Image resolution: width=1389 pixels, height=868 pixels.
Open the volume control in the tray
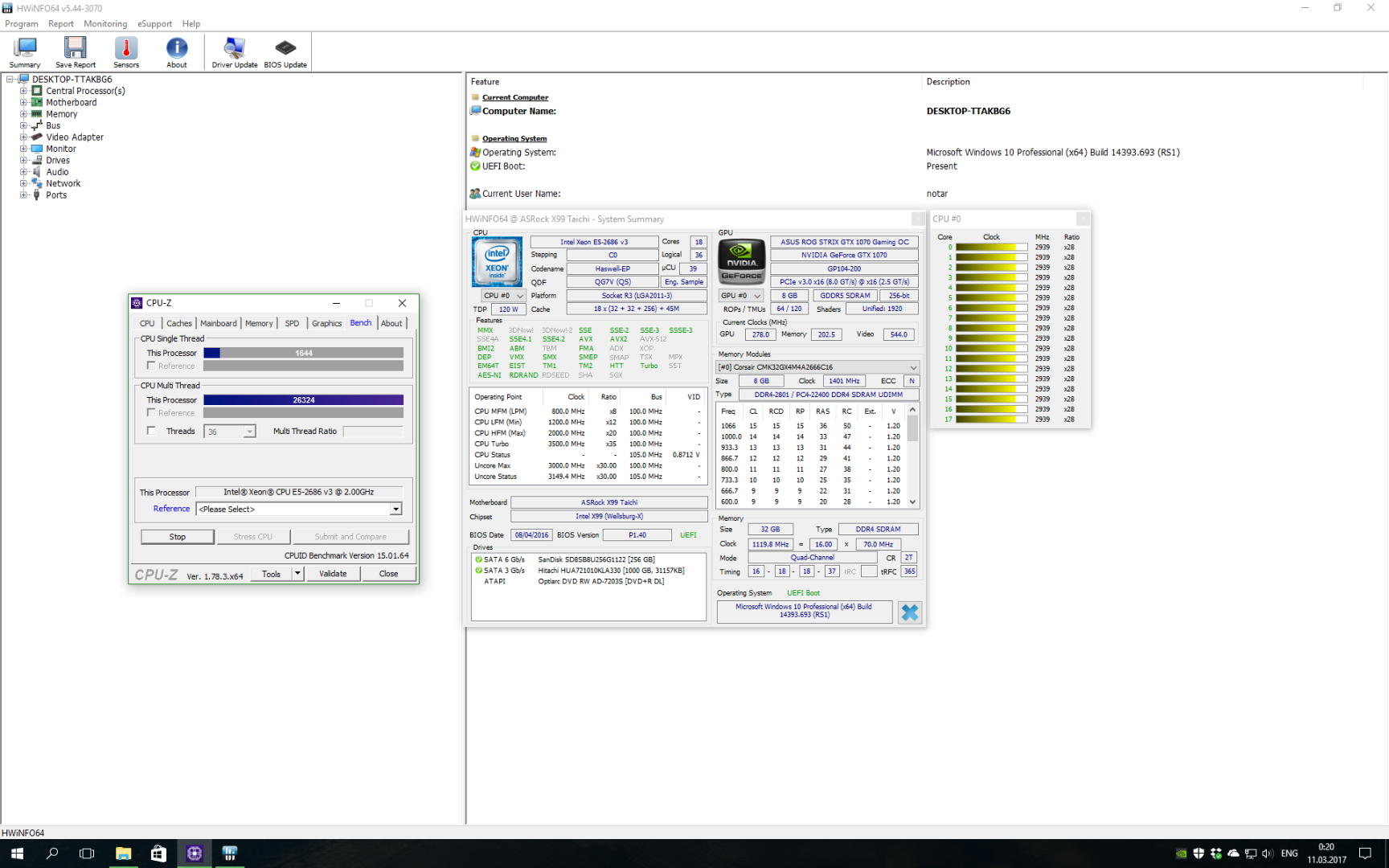(1268, 854)
